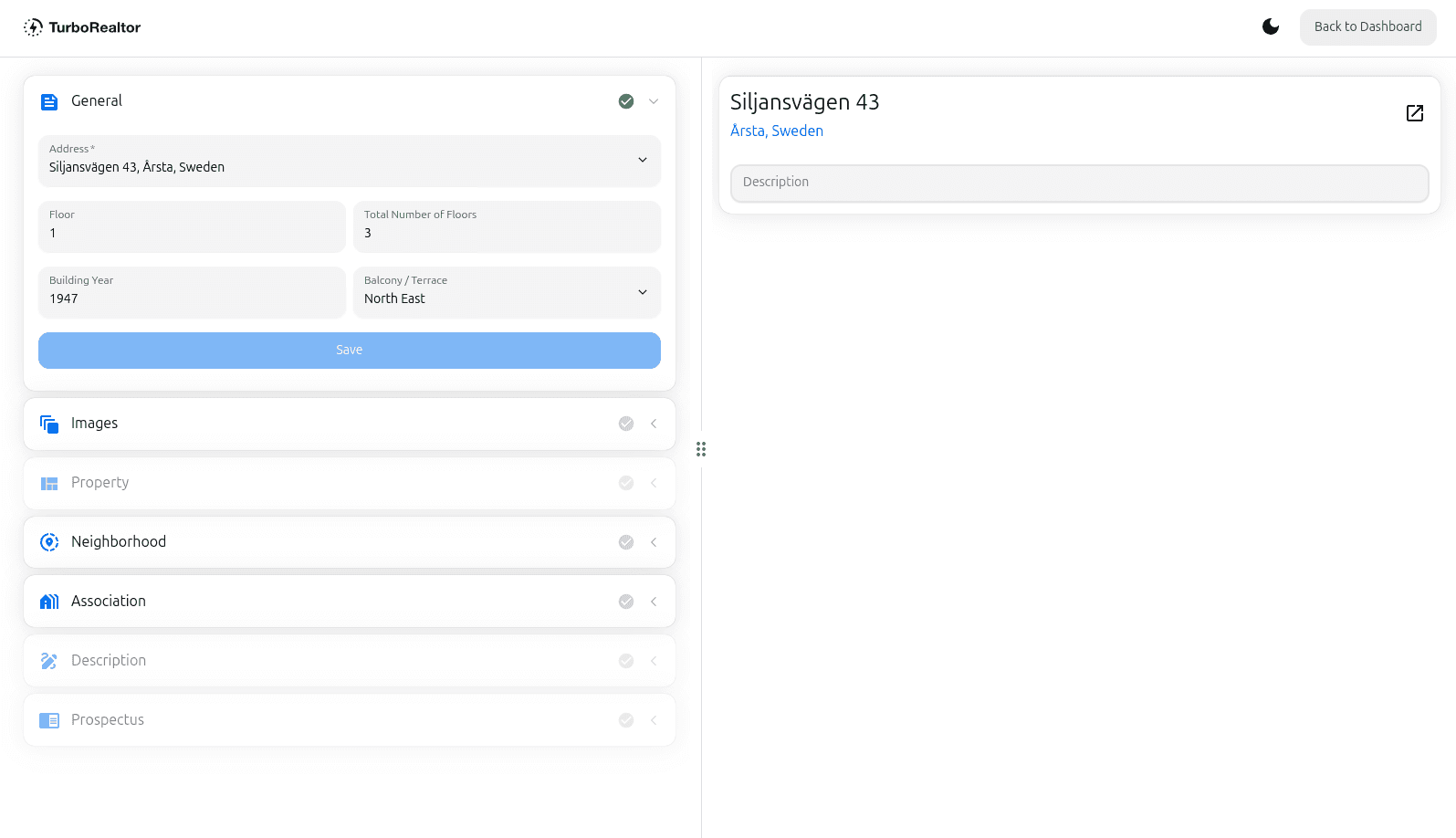This screenshot has height=838, width=1456.
Task: Expand the Neighborhood section chevron
Action: (x=654, y=542)
